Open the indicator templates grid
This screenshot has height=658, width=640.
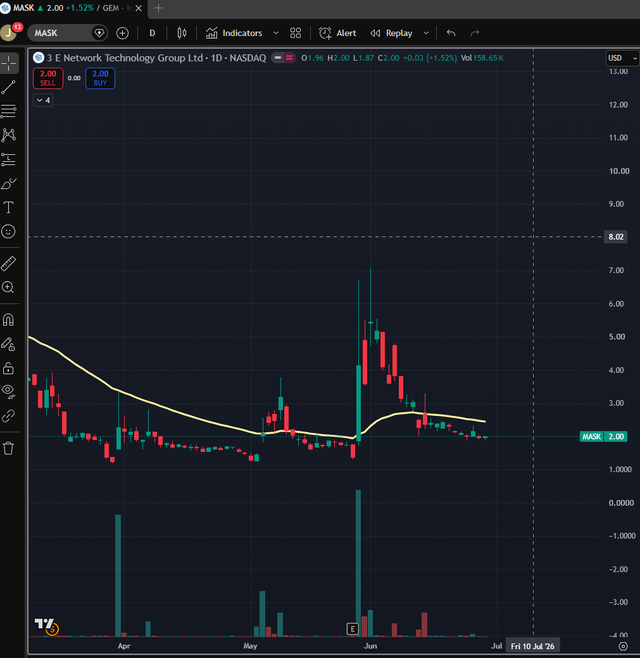pyautogui.click(x=295, y=33)
